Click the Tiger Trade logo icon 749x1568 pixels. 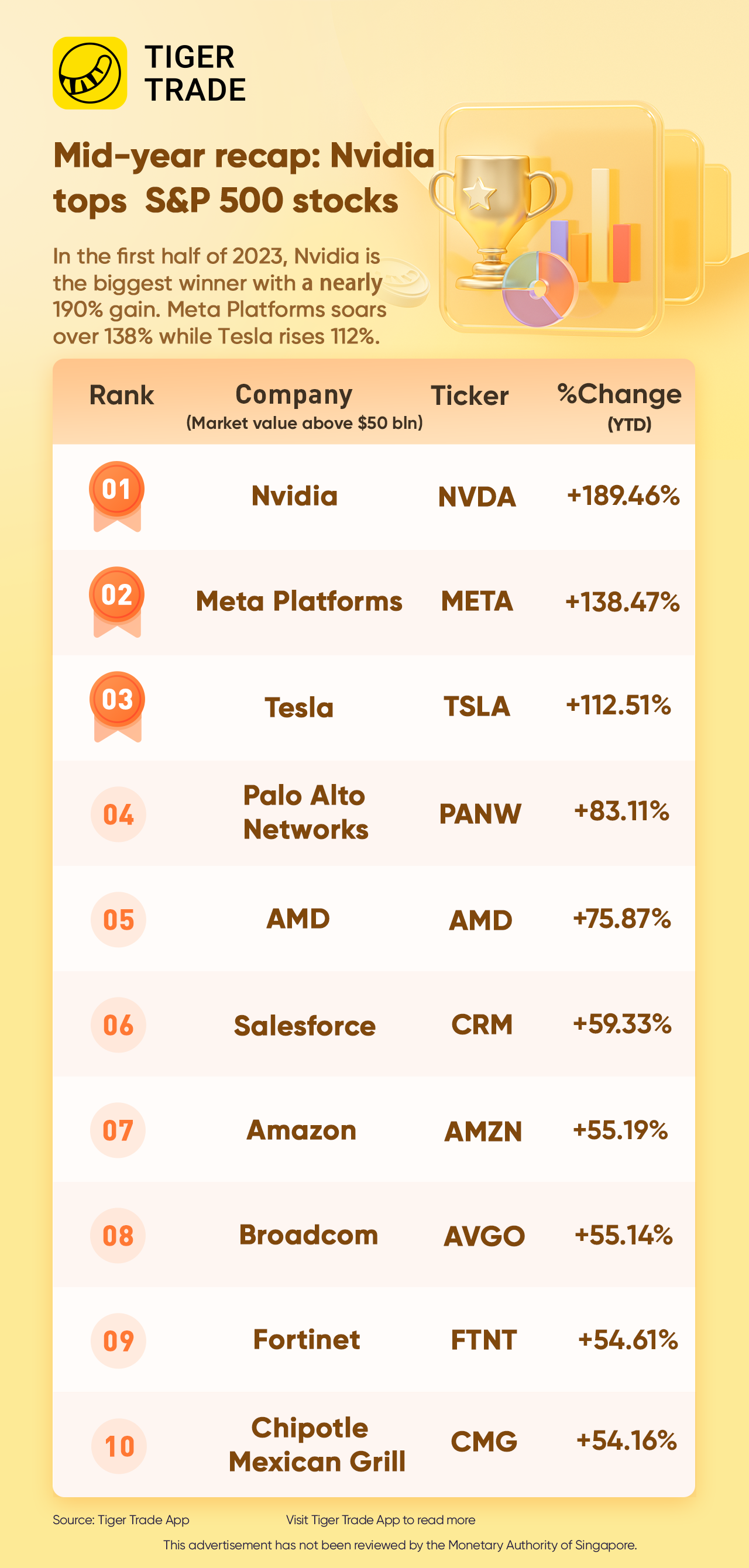90,73
